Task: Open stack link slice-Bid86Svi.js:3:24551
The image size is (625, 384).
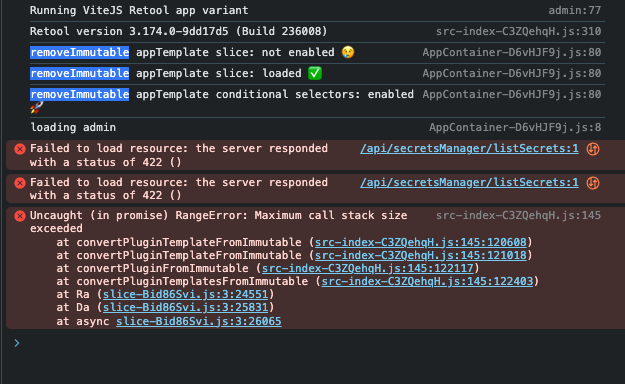Action: 185,295
